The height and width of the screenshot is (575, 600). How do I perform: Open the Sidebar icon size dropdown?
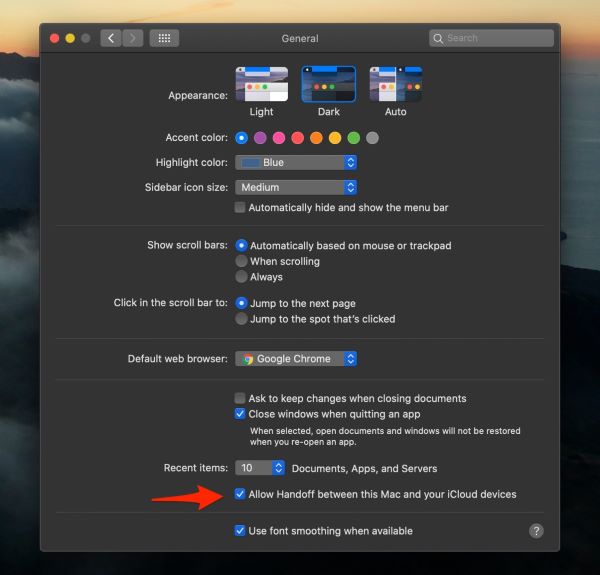(296, 187)
